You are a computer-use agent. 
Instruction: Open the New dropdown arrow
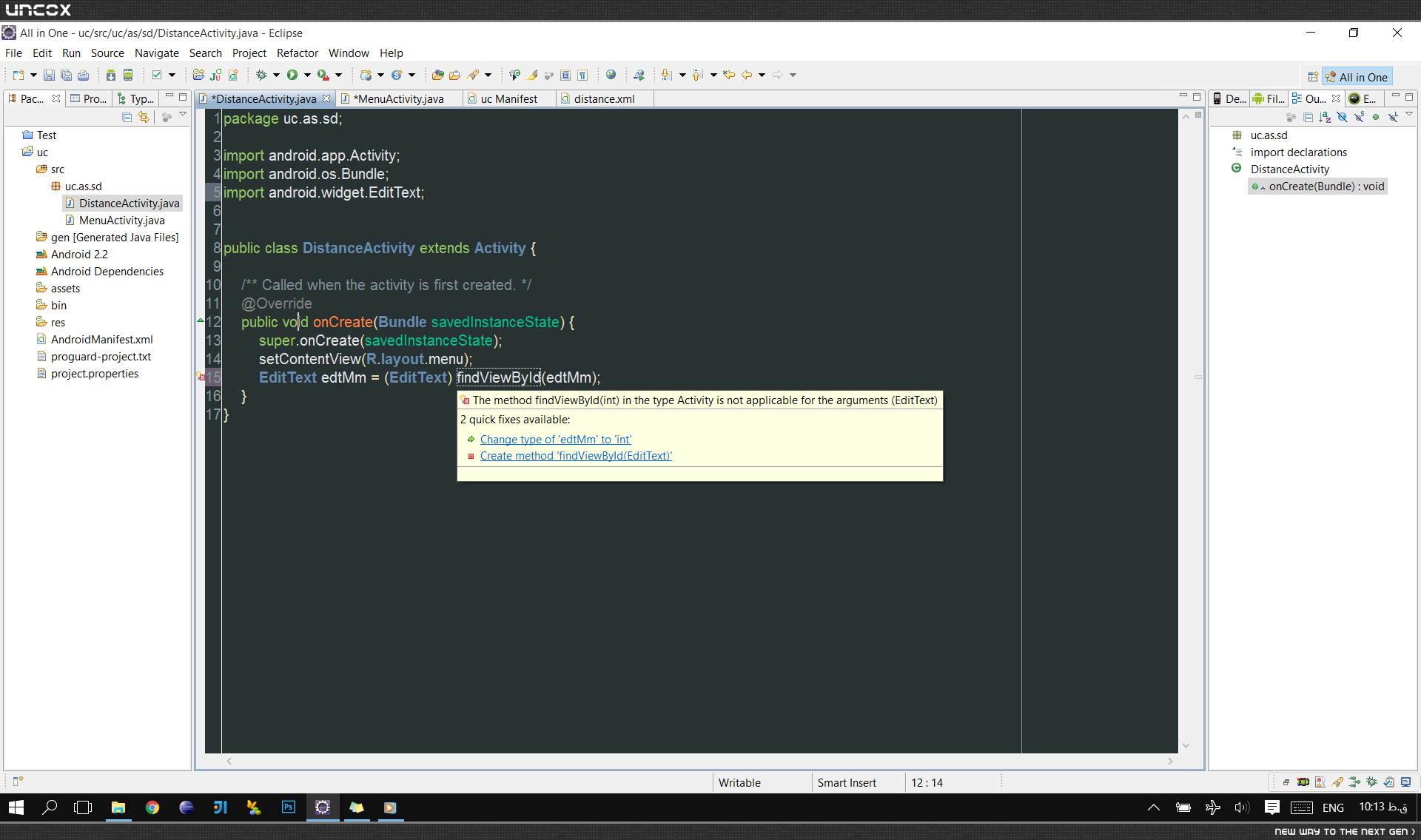33,75
